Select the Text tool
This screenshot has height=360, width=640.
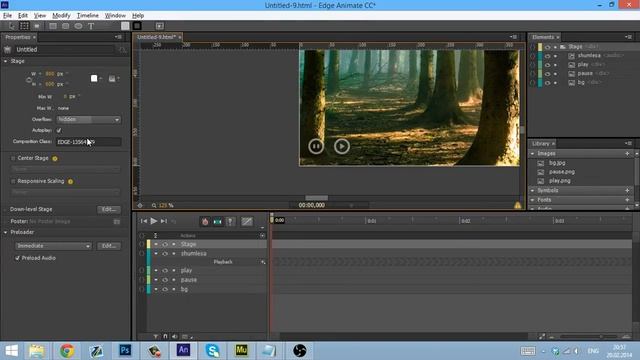pos(91,26)
